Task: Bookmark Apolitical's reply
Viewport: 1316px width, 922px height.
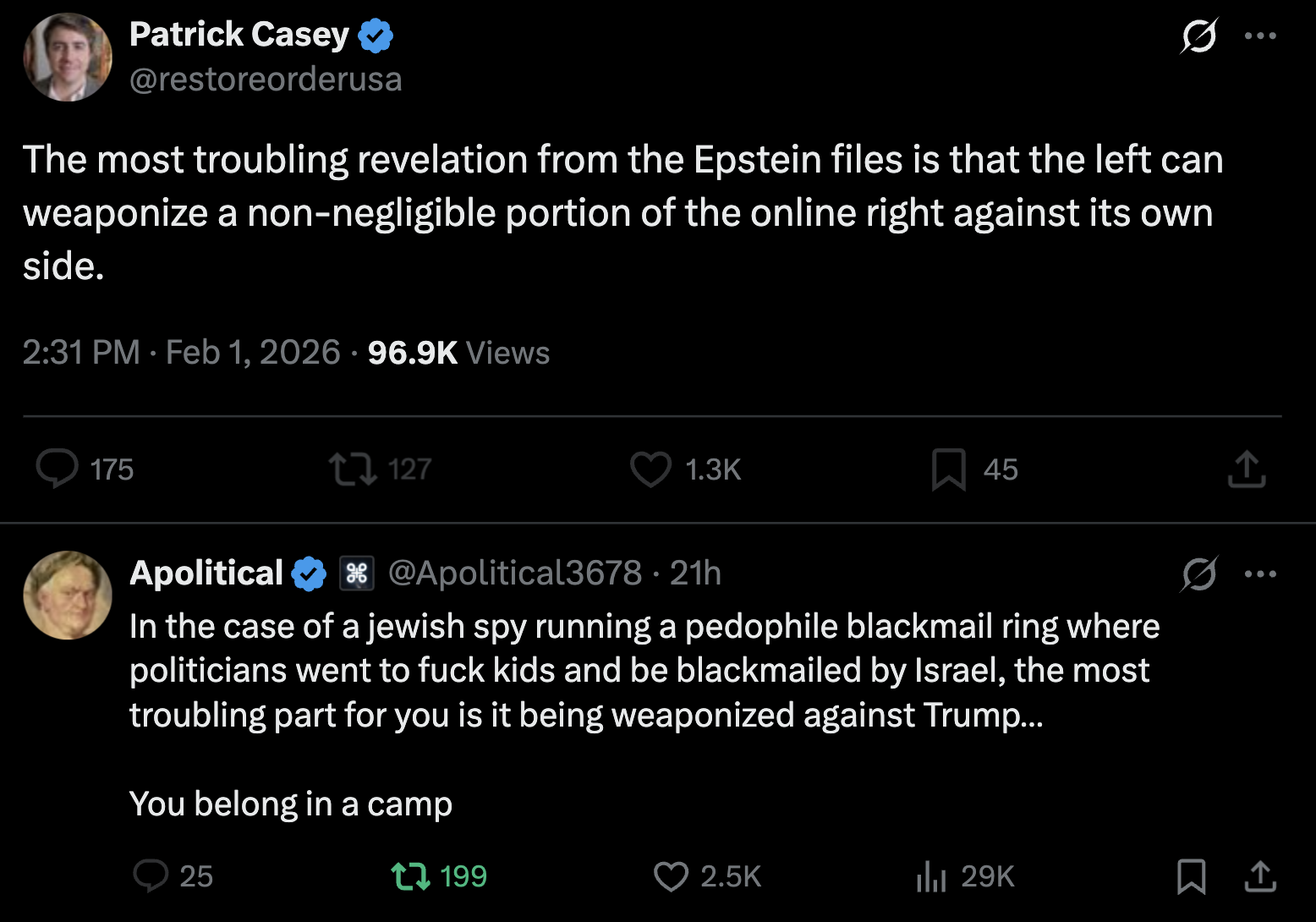Action: pyautogui.click(x=1191, y=876)
